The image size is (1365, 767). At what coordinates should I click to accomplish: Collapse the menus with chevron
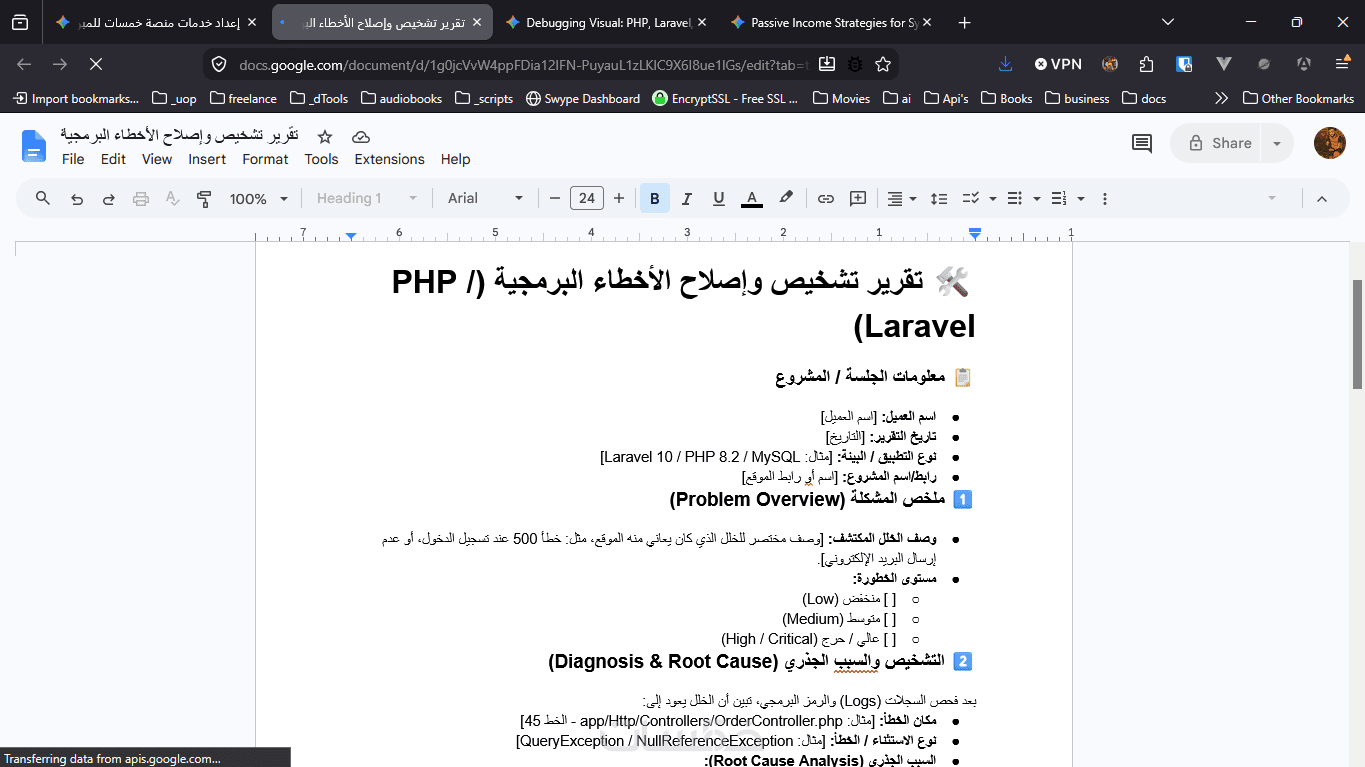[1322, 199]
